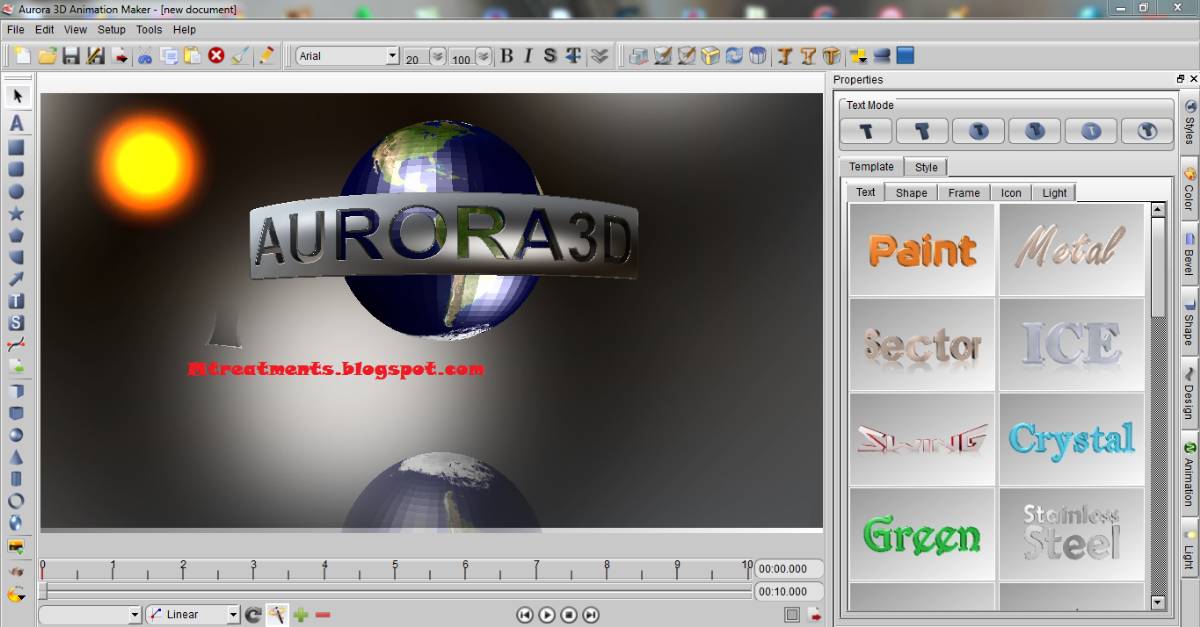Image resolution: width=1200 pixels, height=627 pixels.
Task: Select the third Text Mode button
Action: click(x=978, y=131)
